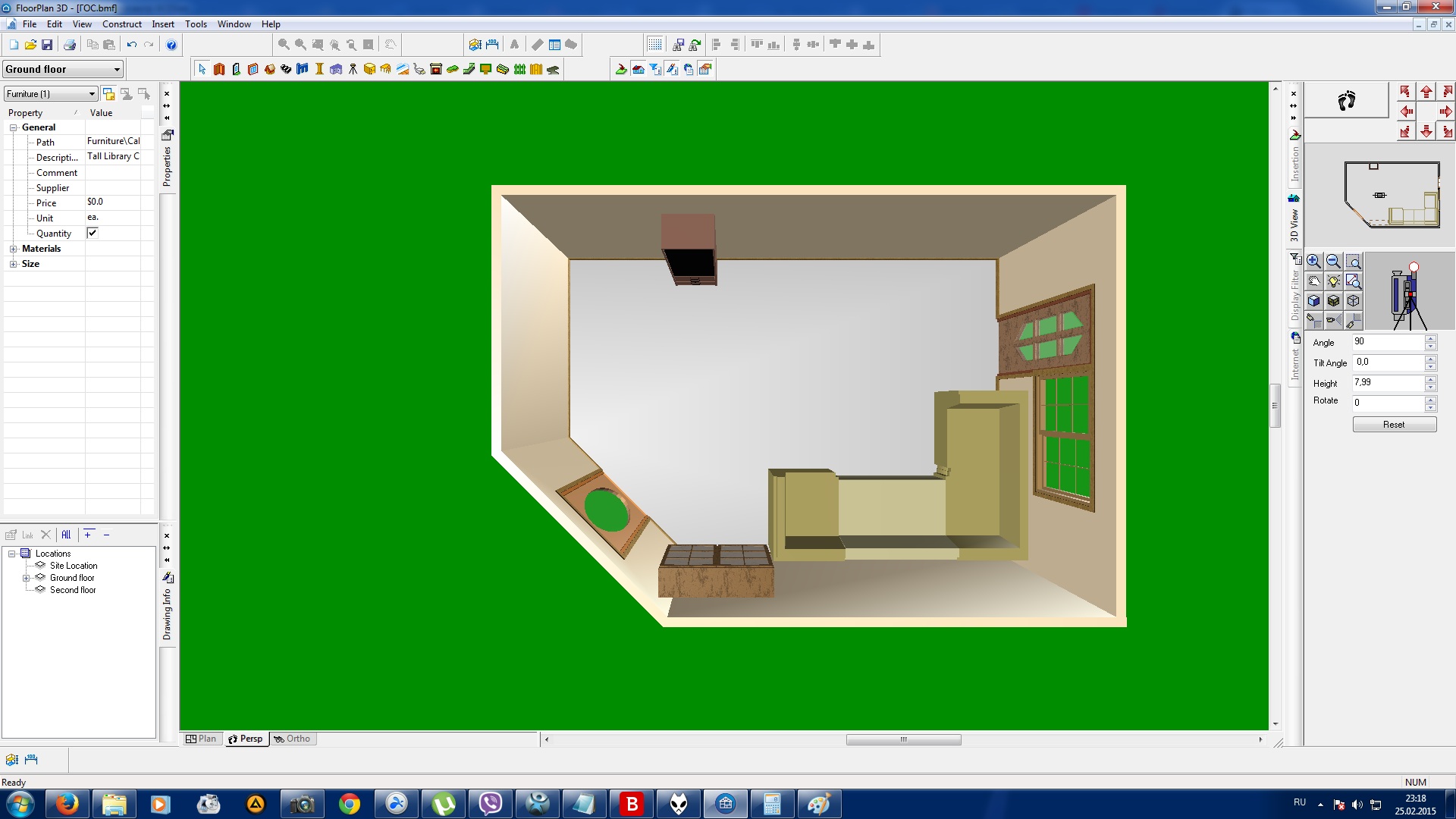
Task: Click the save diskette icon
Action: (47, 45)
